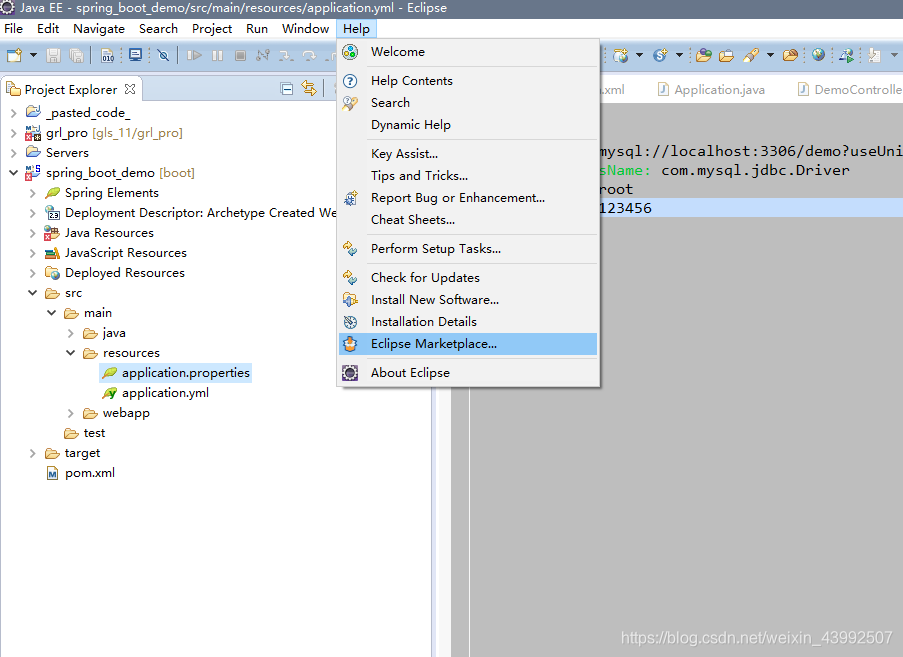Viewport: 903px width, 657px height.
Task: Choose Check for Updates
Action: click(x=468, y=278)
